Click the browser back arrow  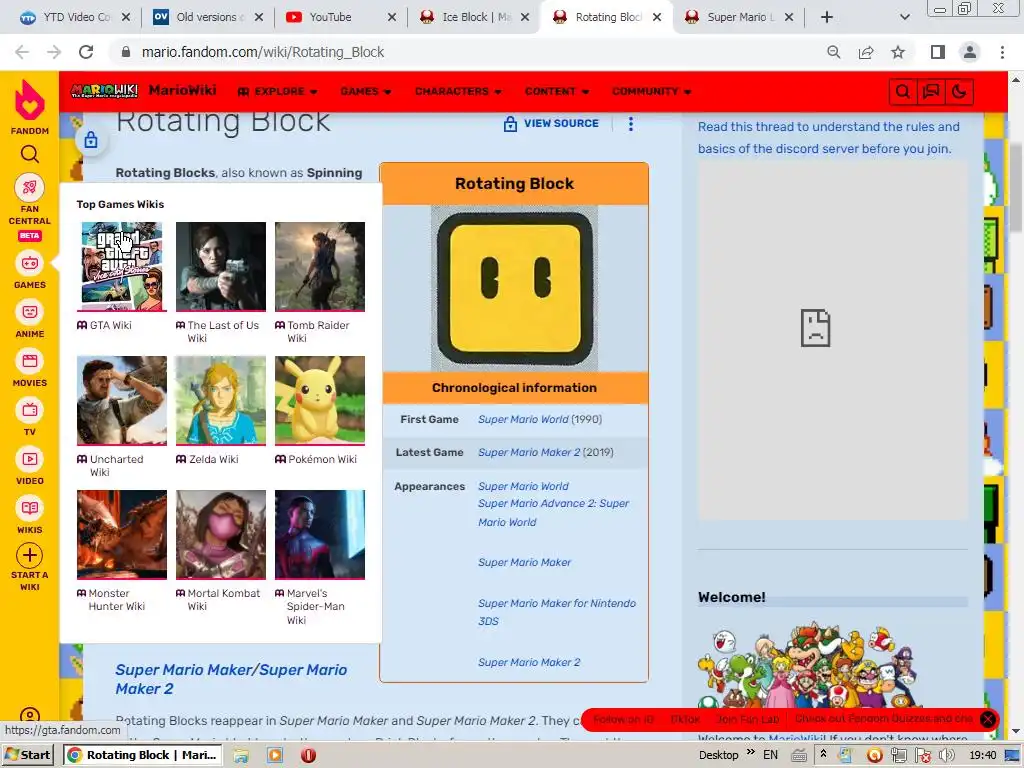click(22, 52)
